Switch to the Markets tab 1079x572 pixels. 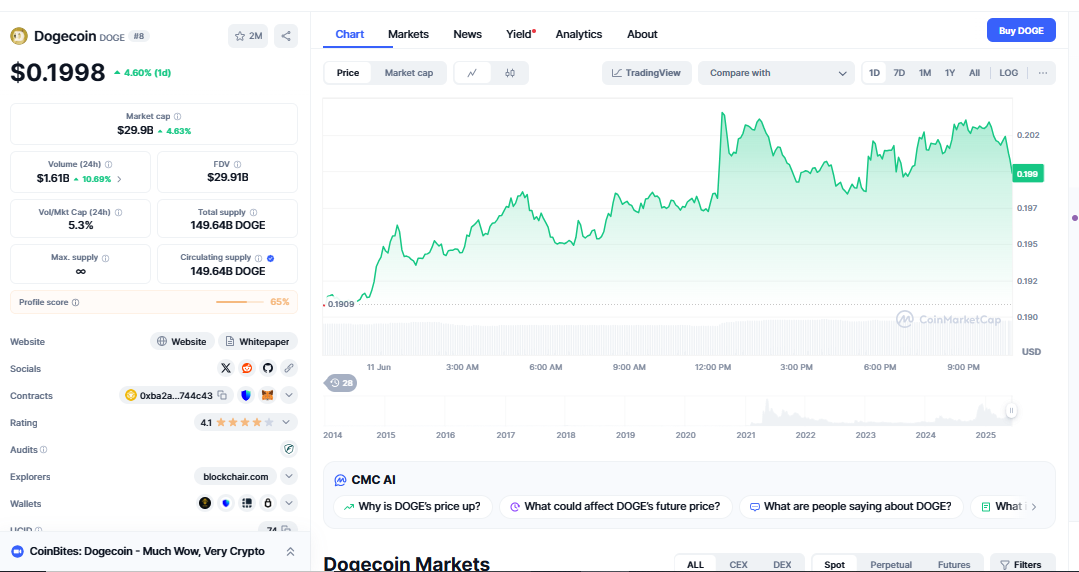(408, 34)
